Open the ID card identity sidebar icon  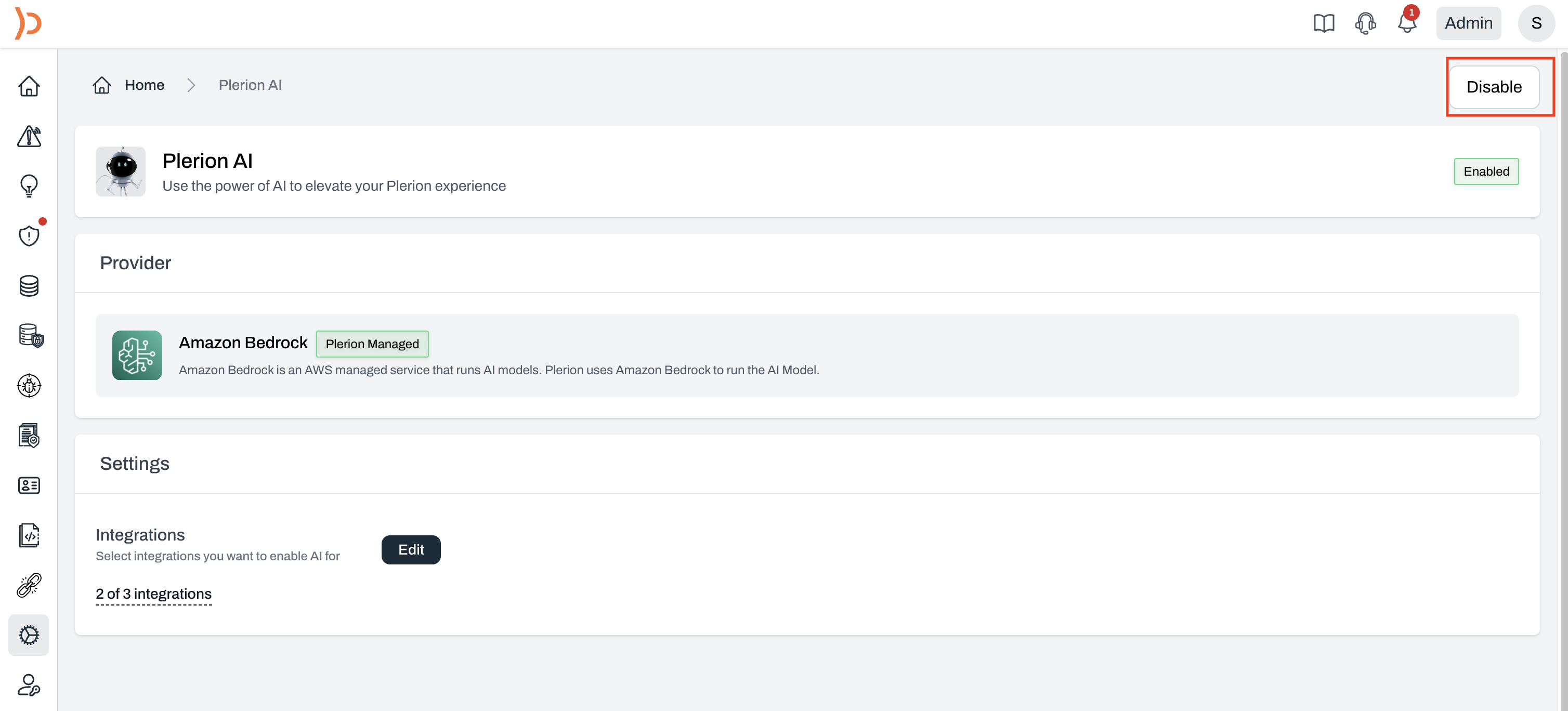[29, 485]
